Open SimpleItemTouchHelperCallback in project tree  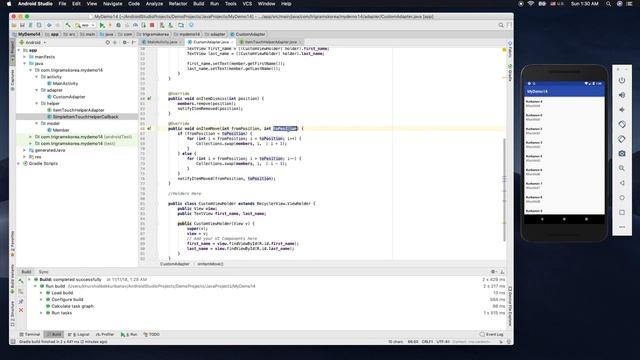[x=85, y=117]
